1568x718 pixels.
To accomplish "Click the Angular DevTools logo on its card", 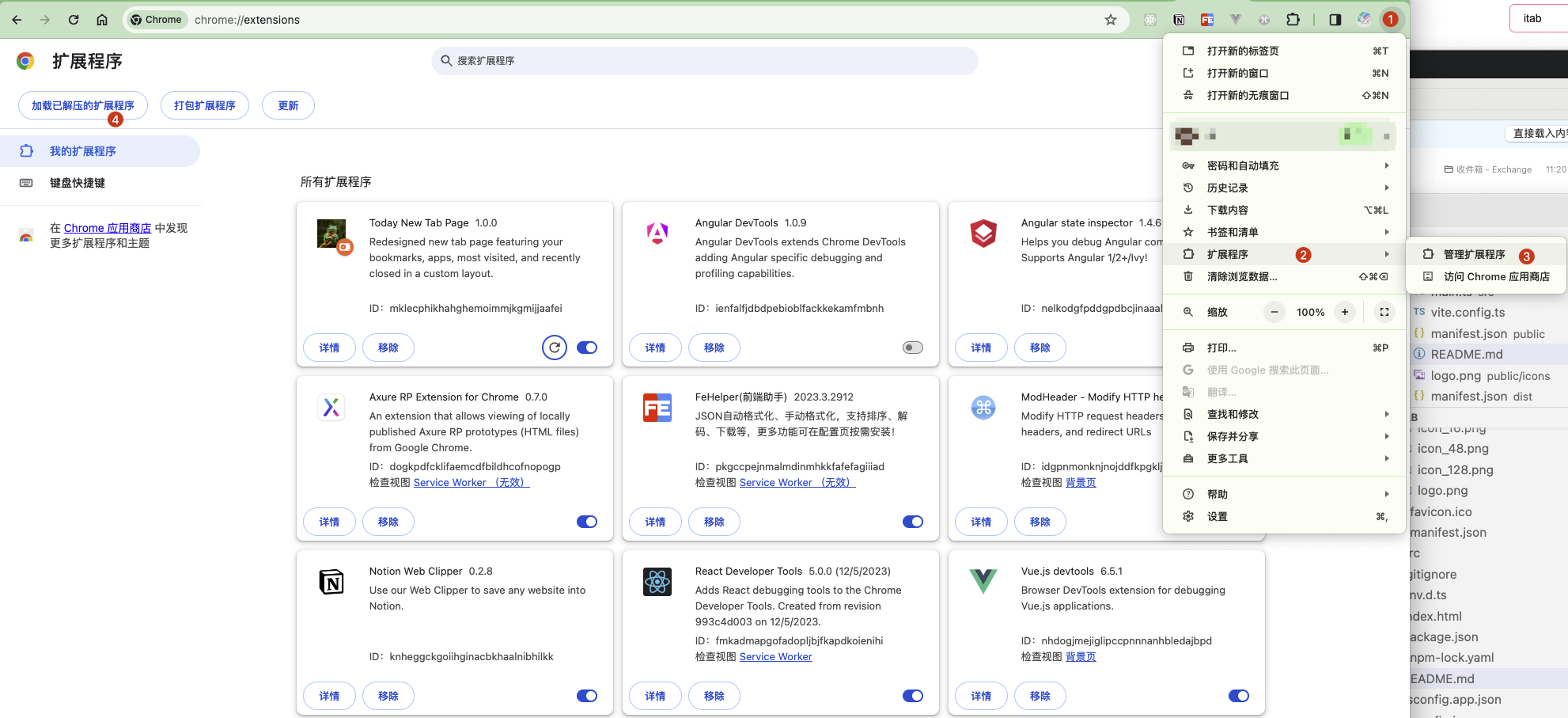I will coord(657,234).
